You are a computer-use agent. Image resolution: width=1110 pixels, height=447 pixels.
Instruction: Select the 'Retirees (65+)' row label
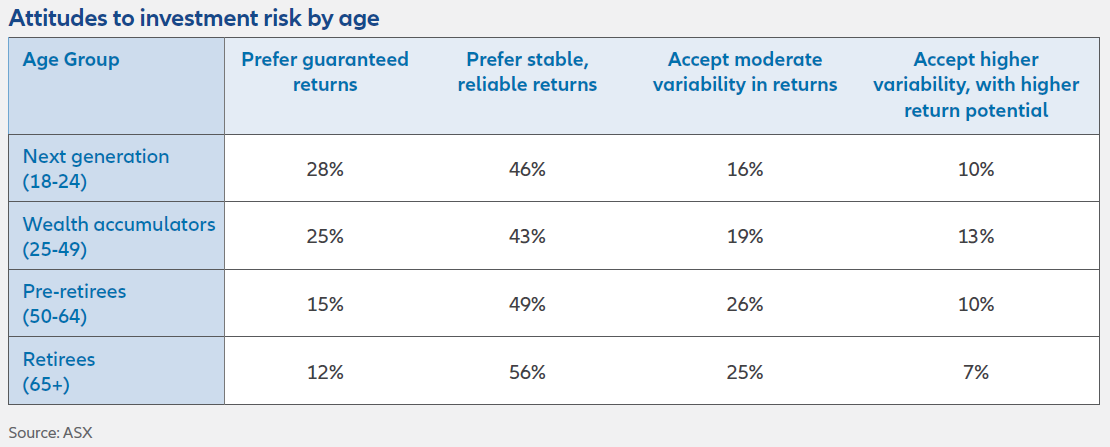point(59,371)
